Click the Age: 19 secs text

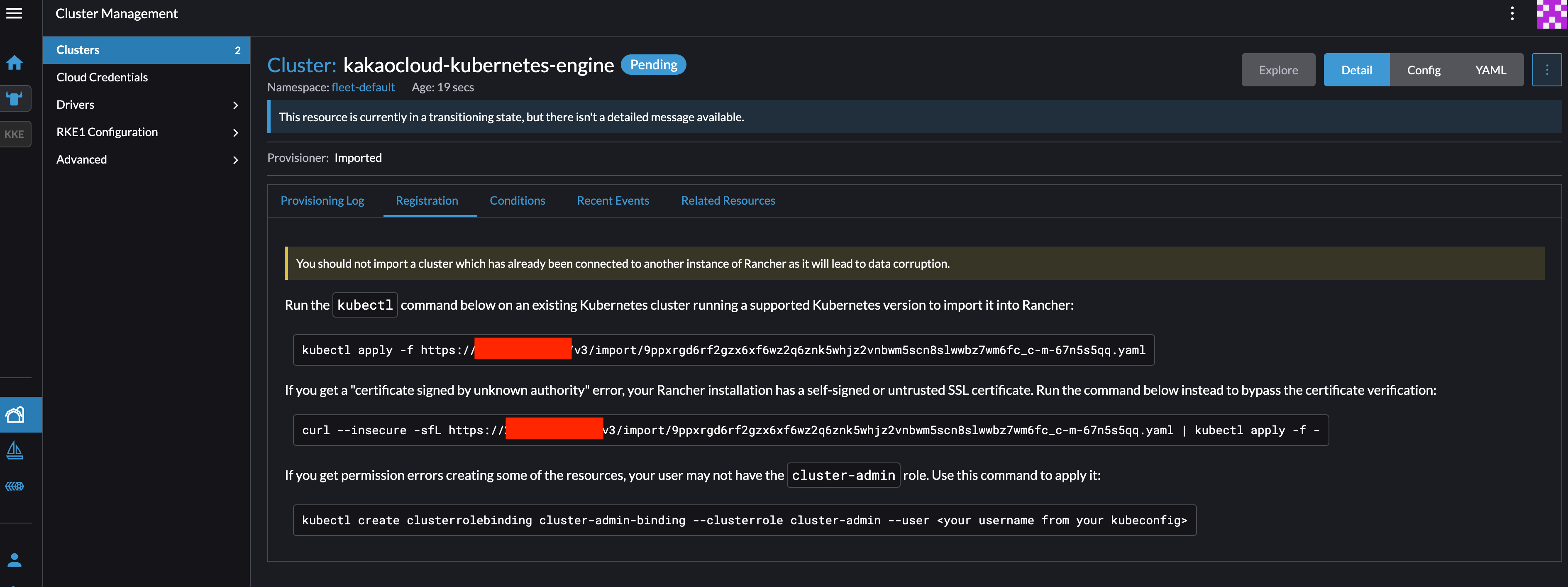tap(442, 88)
